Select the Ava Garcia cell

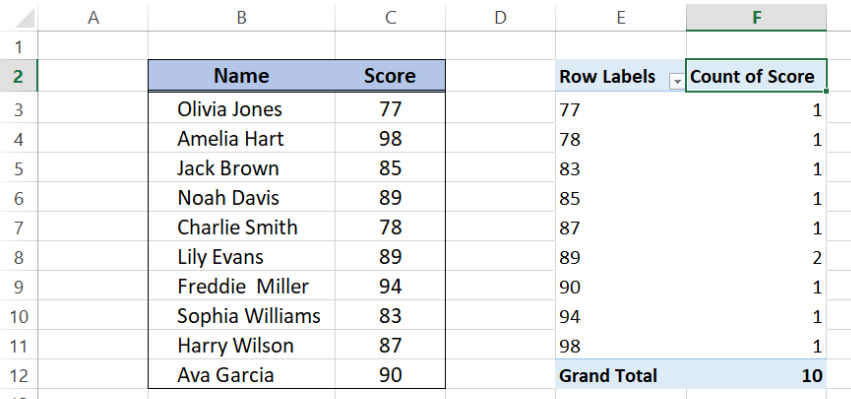242,375
